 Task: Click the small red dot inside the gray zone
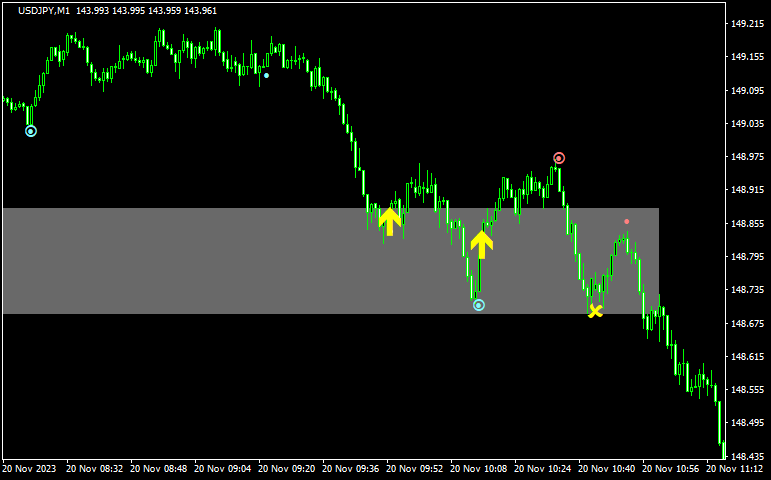(x=627, y=221)
